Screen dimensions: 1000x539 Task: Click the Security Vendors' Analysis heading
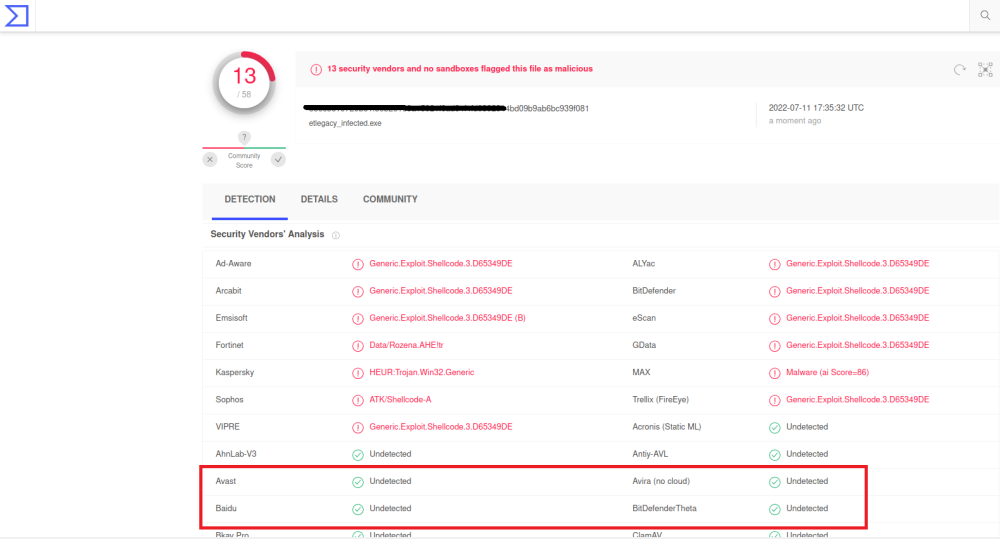(267, 234)
